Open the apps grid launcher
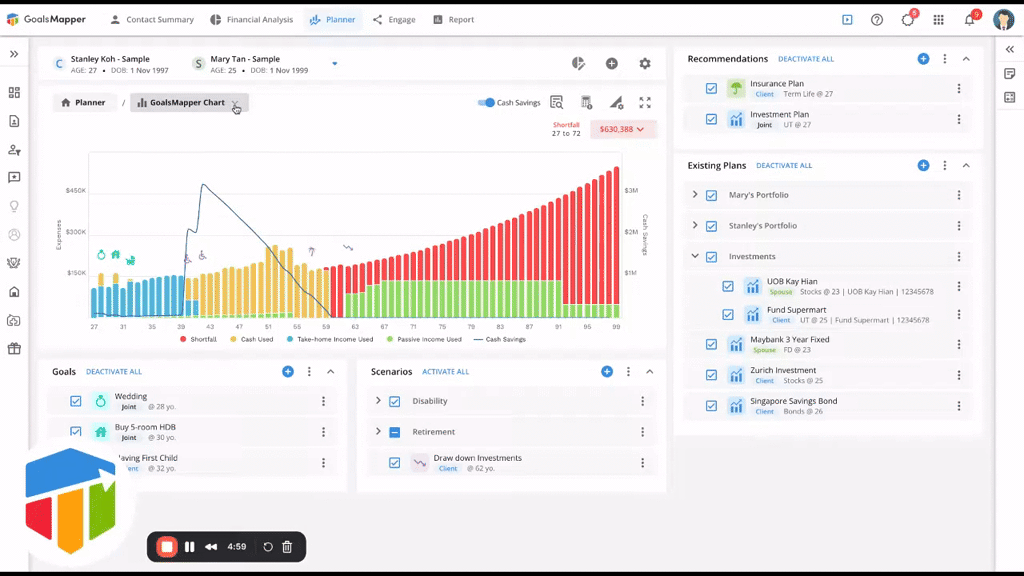Viewport: 1024px width, 576px height. [938, 20]
